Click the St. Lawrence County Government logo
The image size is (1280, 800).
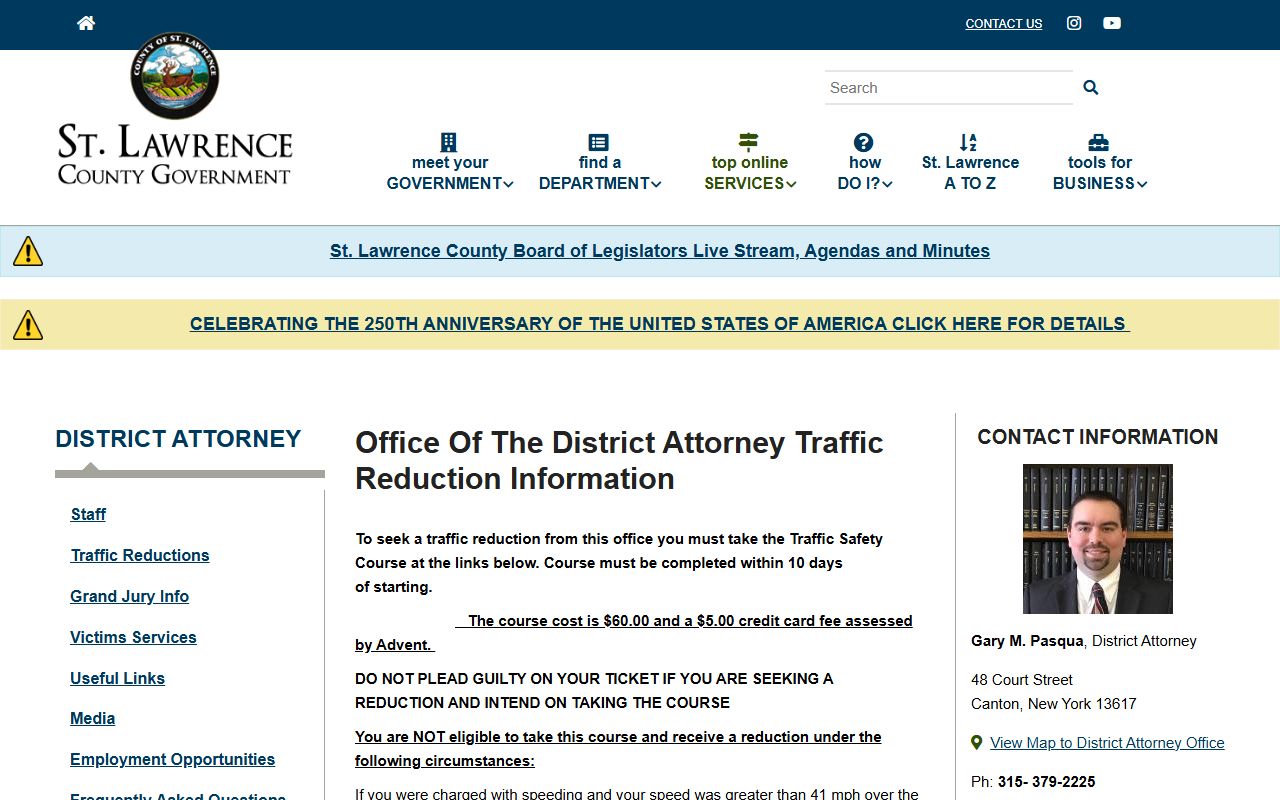tap(175, 109)
